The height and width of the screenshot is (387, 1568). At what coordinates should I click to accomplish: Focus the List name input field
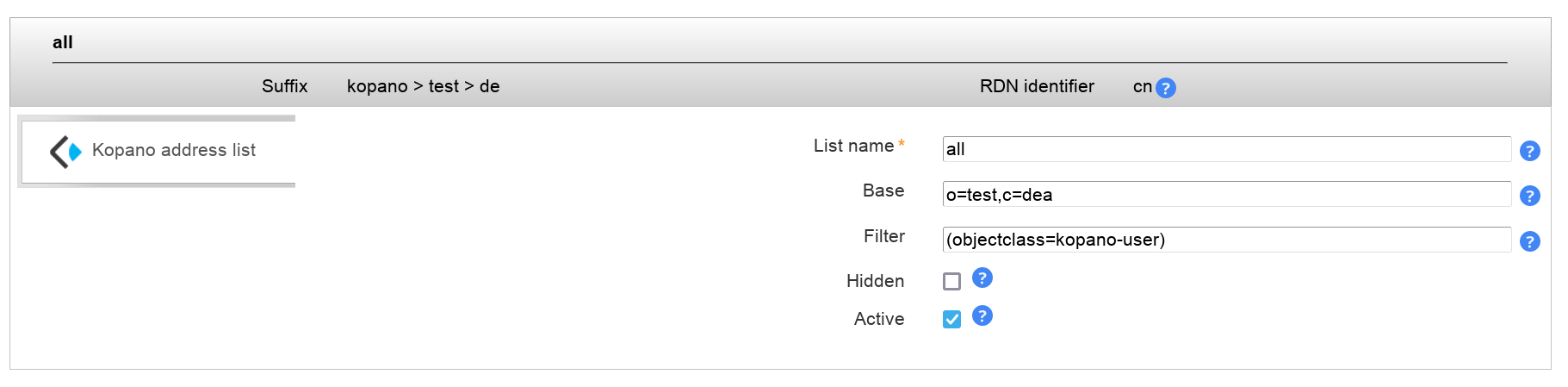pos(1225,149)
